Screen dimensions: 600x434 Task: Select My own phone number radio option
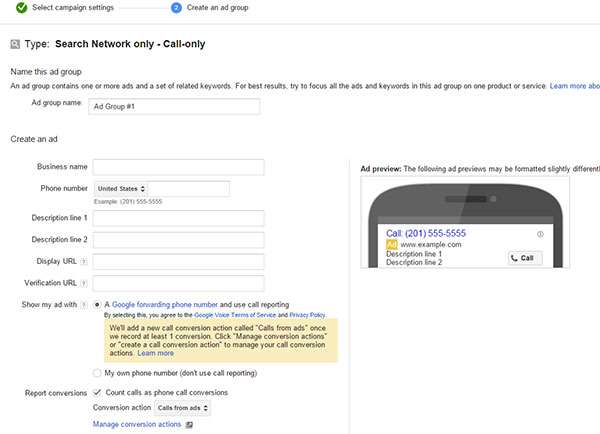click(97, 373)
